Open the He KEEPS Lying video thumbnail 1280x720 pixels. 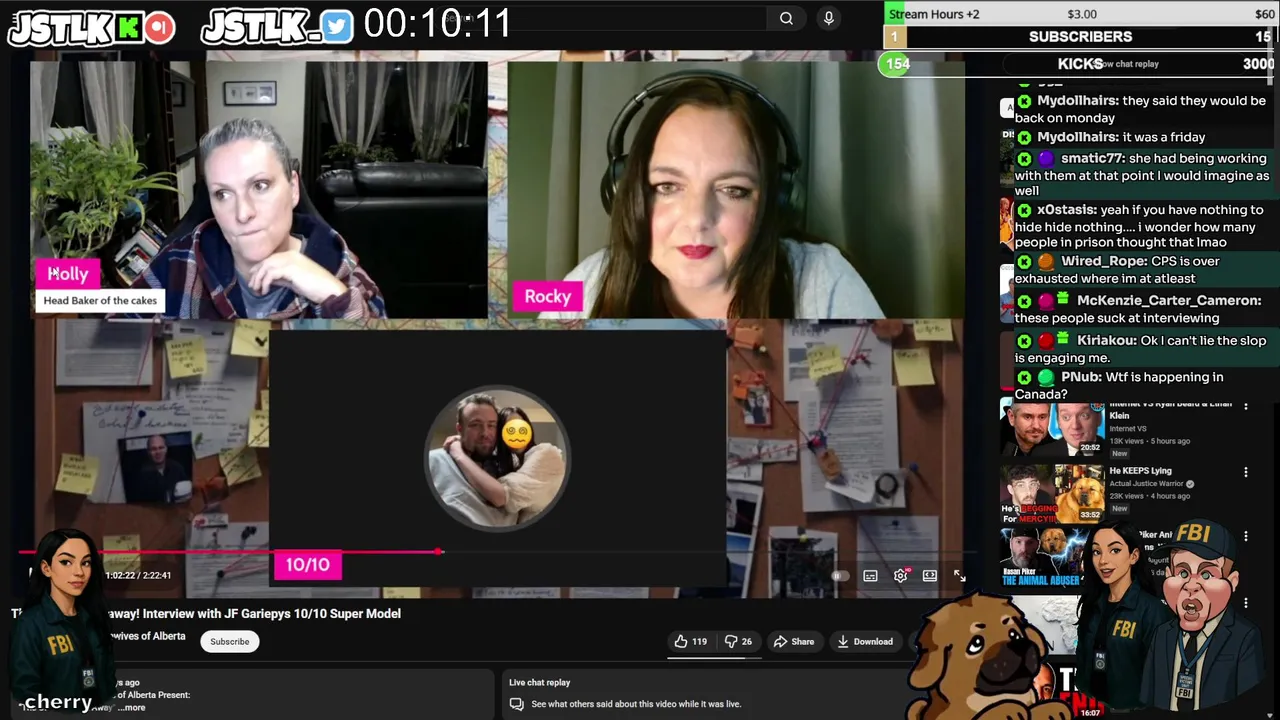[1052, 493]
